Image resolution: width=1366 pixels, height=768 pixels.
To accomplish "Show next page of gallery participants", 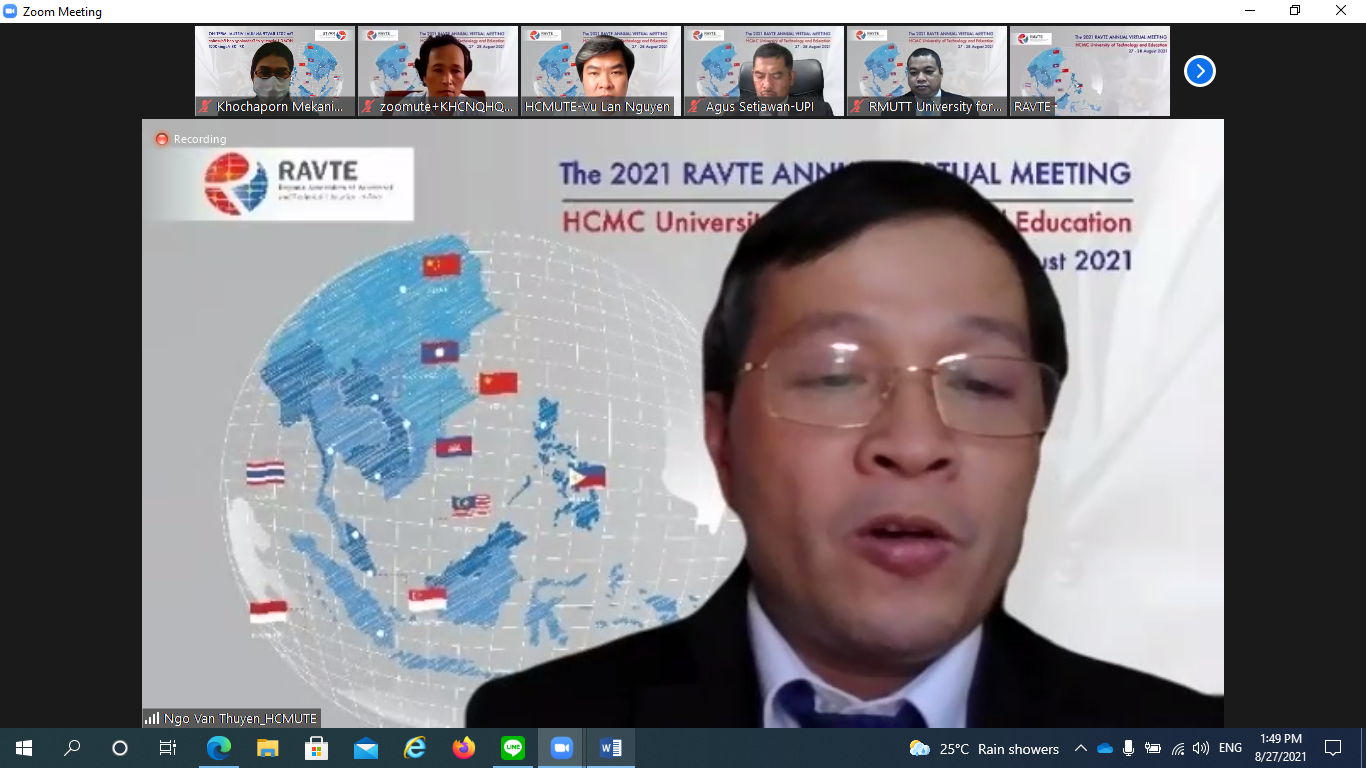I will pos(1200,71).
